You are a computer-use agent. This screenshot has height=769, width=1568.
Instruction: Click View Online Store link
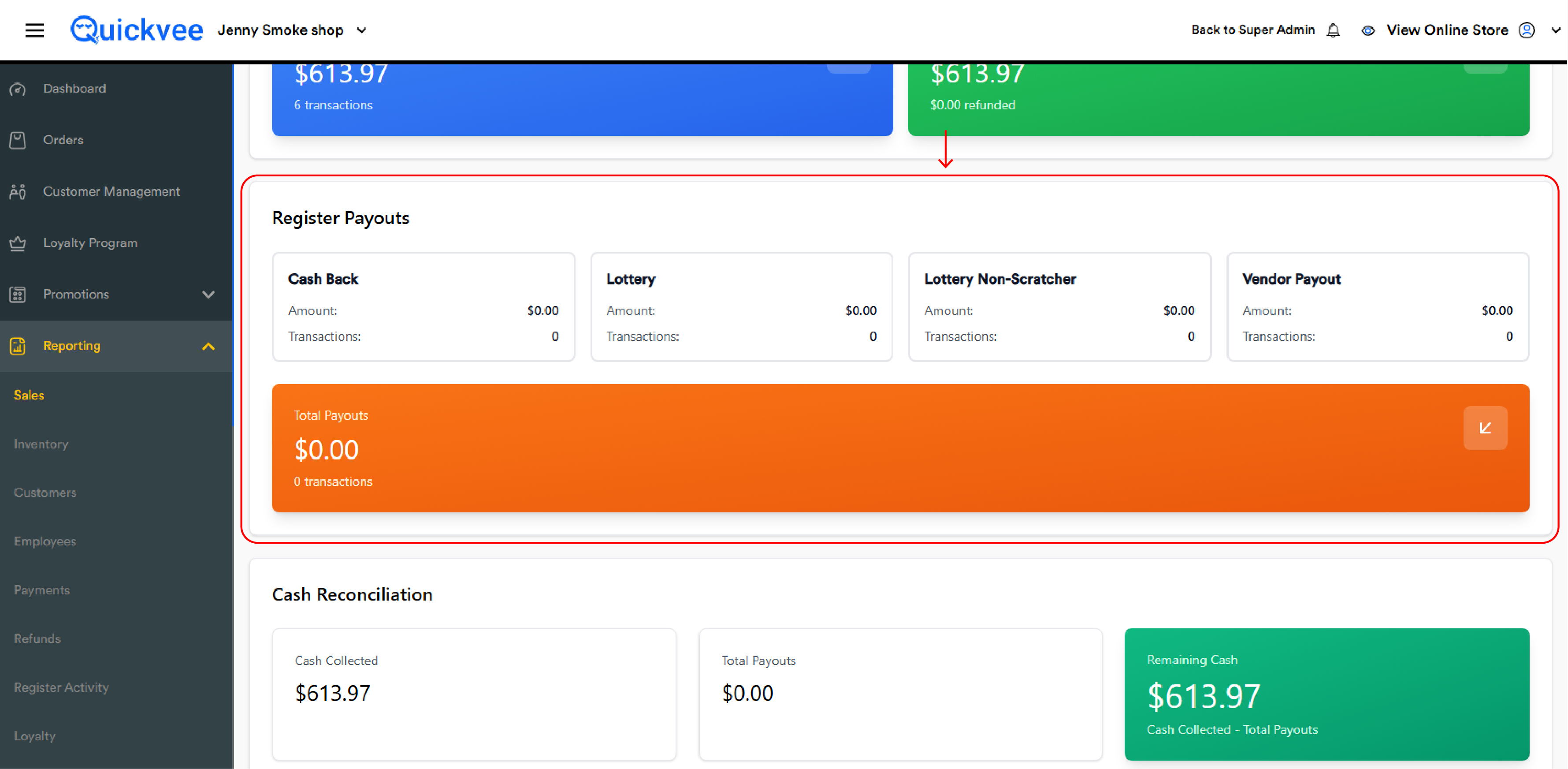coord(1447,30)
